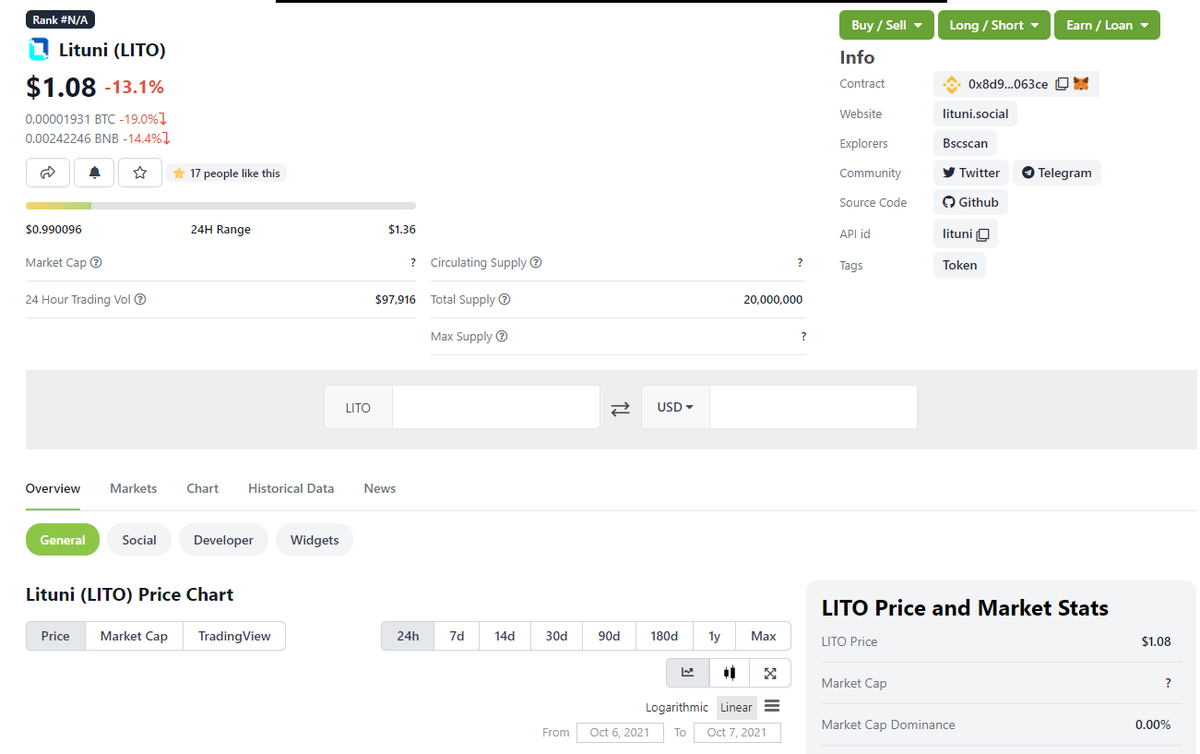Switch chart scale to Logarithmic
The image size is (1200, 754).
[676, 707]
